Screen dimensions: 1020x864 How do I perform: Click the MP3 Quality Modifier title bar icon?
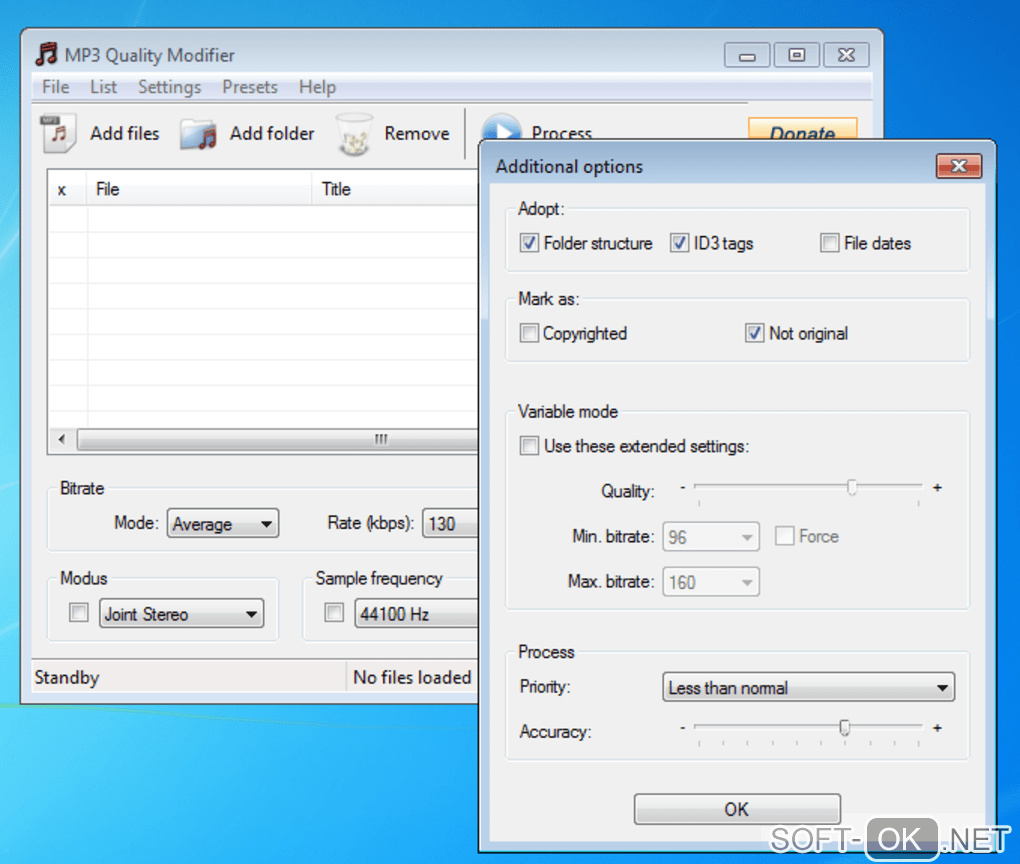tap(46, 54)
